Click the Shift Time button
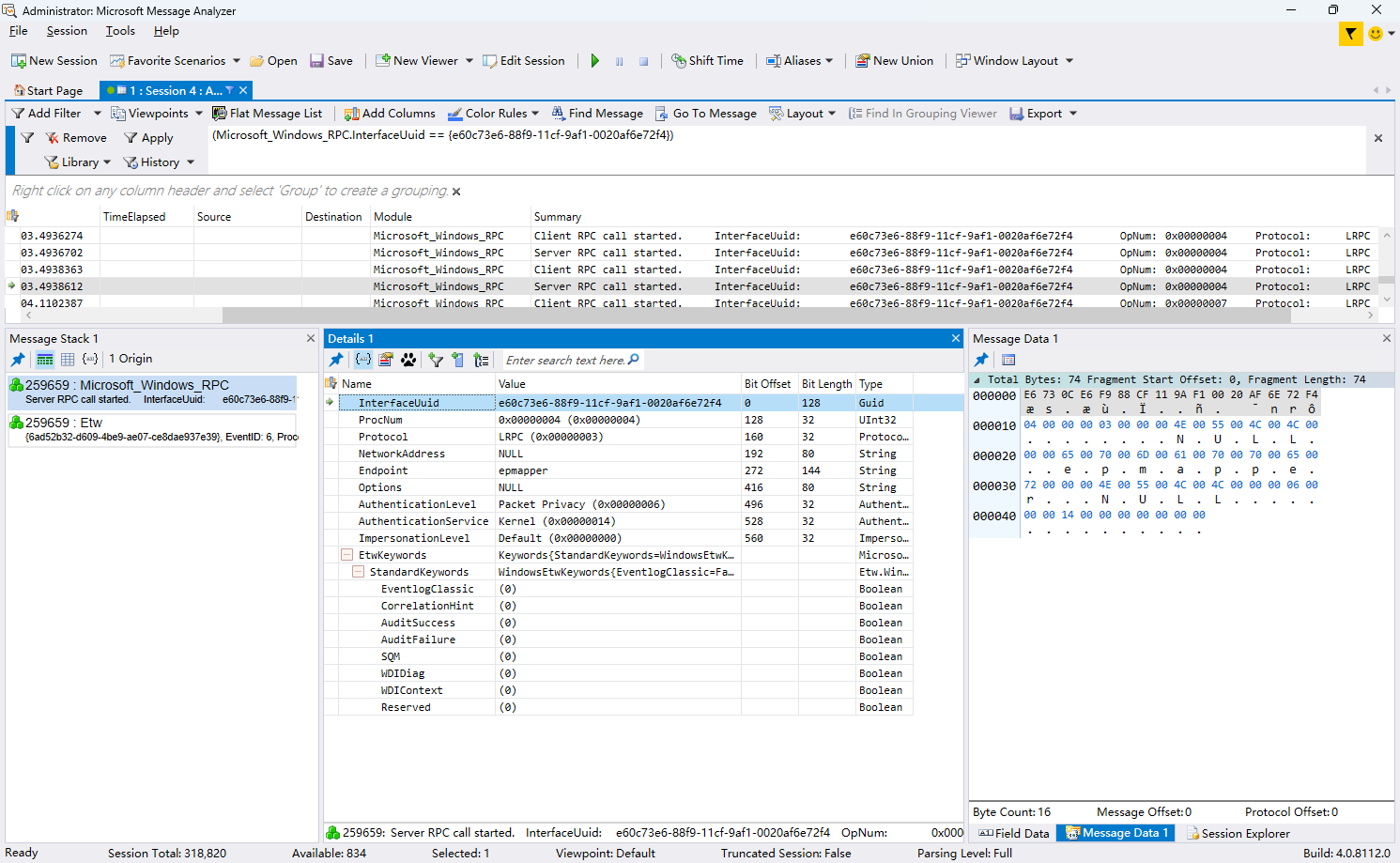 click(x=708, y=61)
